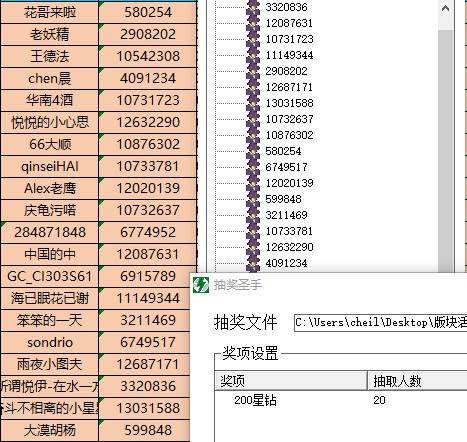Select the 200星钻 prize row
467x442 pixels.
pyautogui.click(x=341, y=400)
